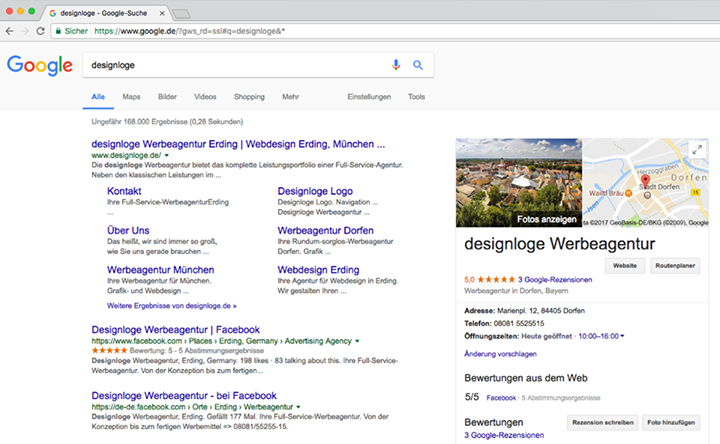The height and width of the screenshot is (444, 720).
Task: Open dropdown arrow next to www.designloge.de
Action: click(x=167, y=156)
